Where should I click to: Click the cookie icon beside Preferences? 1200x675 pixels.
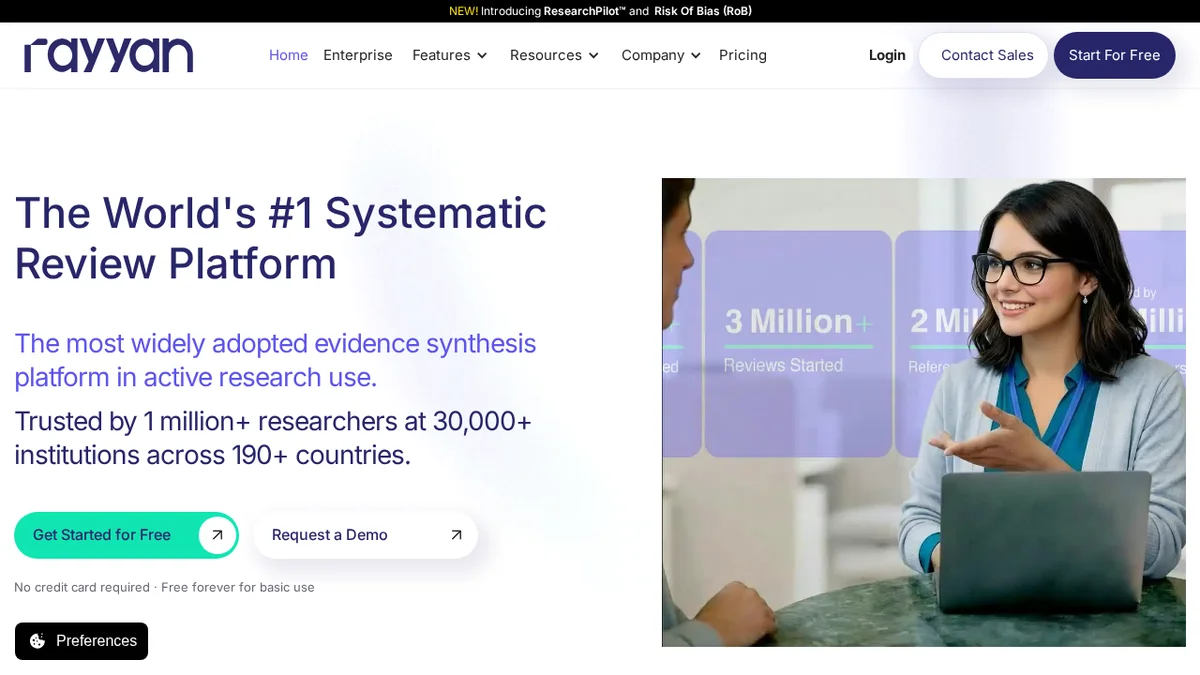point(37,641)
